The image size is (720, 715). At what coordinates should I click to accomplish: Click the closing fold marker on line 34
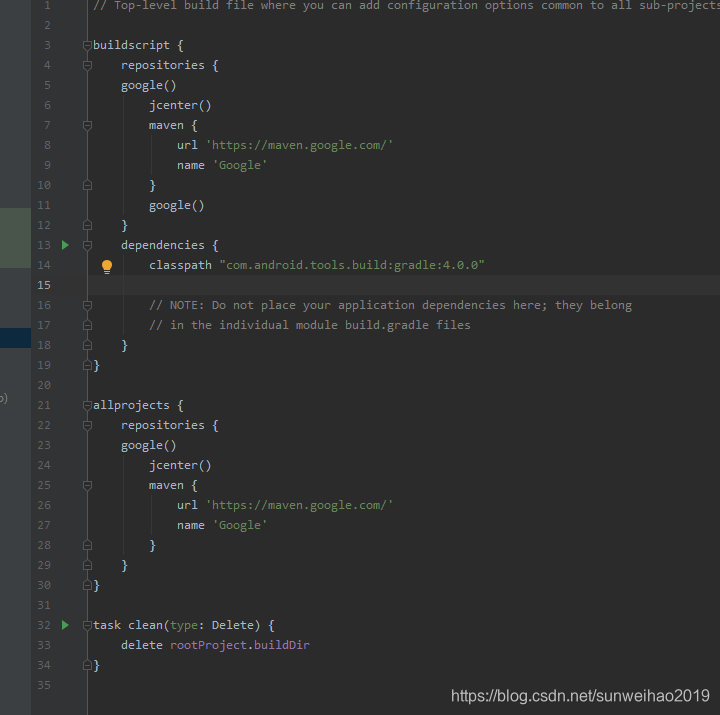[87, 665]
